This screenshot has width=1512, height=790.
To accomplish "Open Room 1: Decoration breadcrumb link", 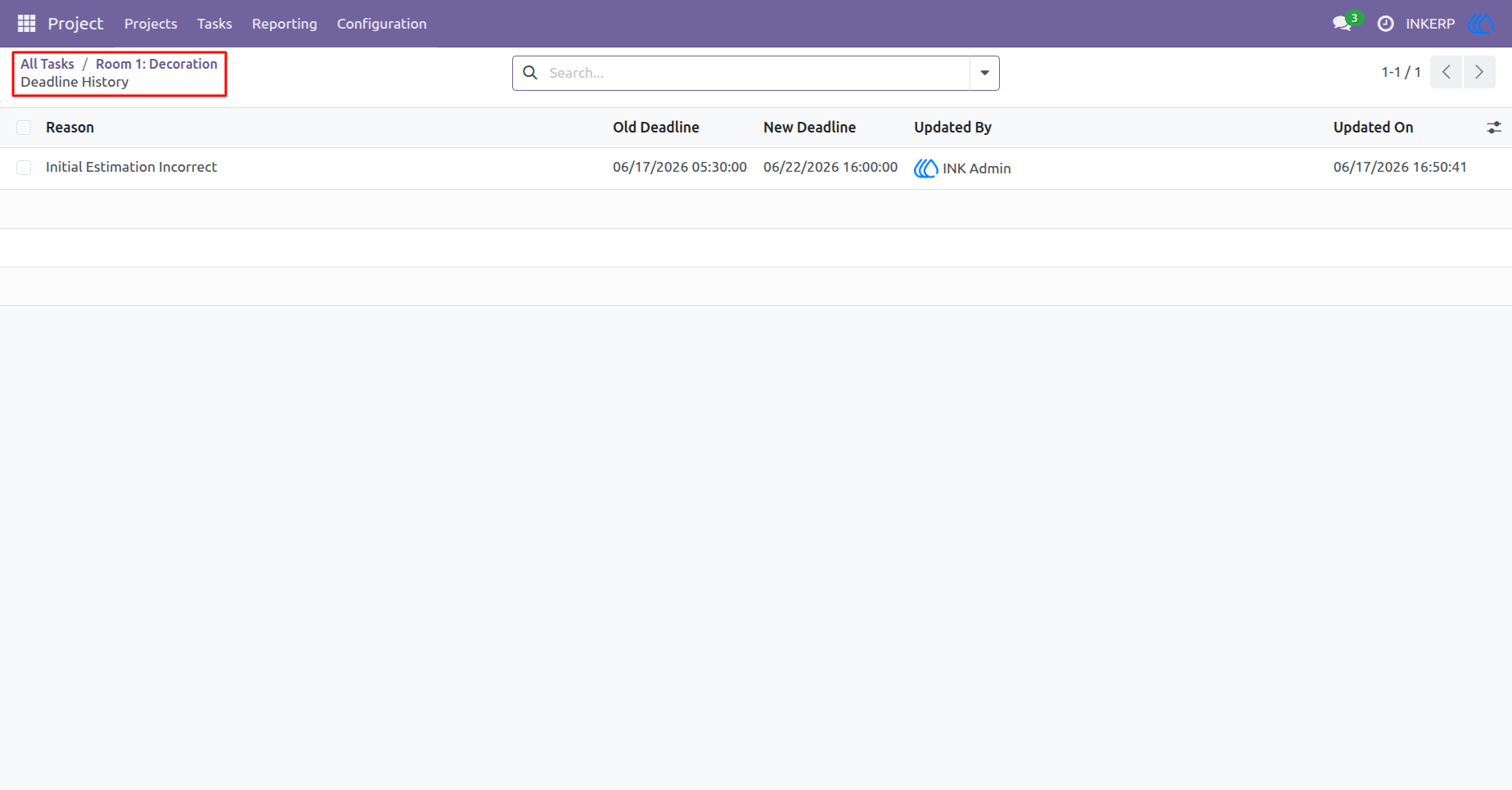I will pos(156,64).
